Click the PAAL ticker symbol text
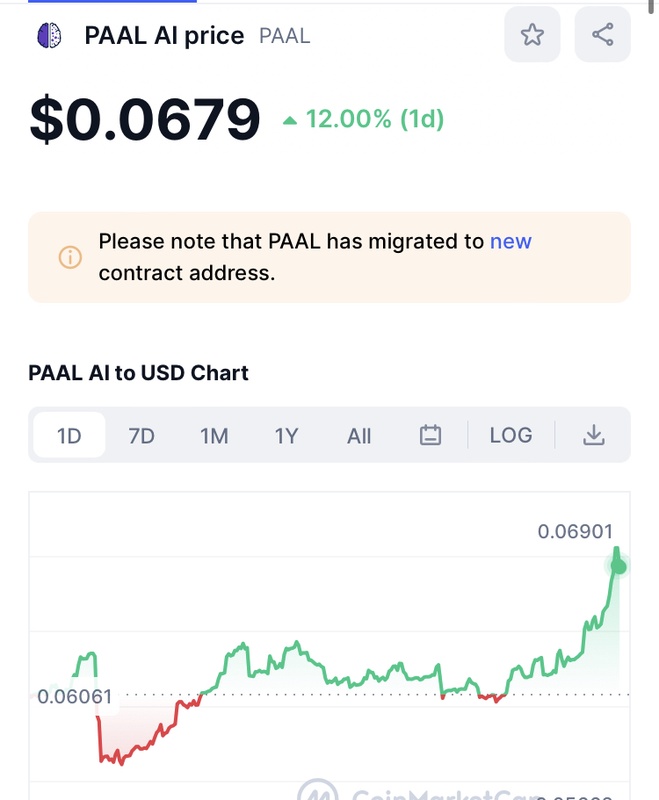Viewport: 659px width, 800px height. click(x=284, y=36)
